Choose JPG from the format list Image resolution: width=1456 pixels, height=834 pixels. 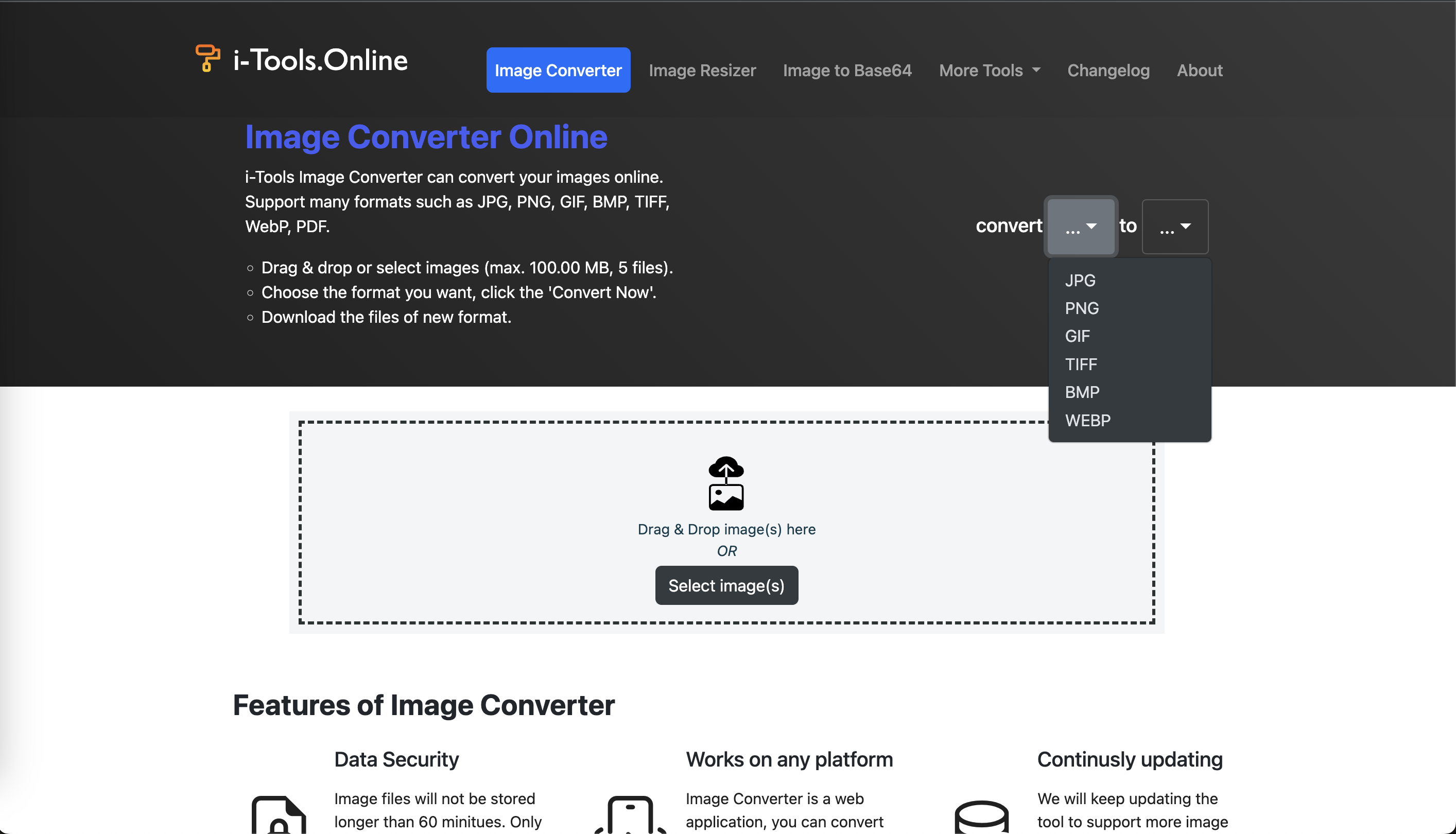pos(1130,280)
